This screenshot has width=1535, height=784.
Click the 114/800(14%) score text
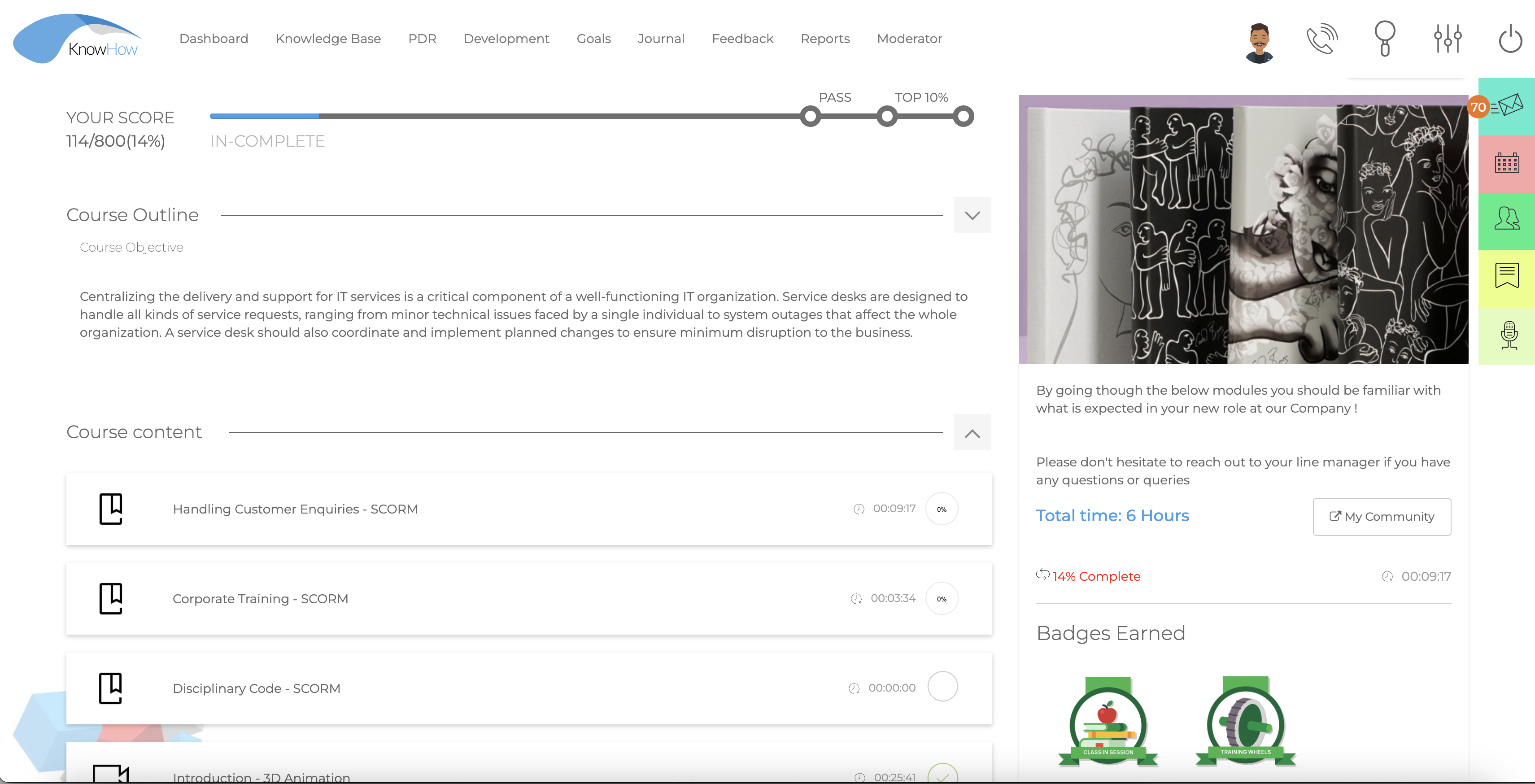click(116, 141)
